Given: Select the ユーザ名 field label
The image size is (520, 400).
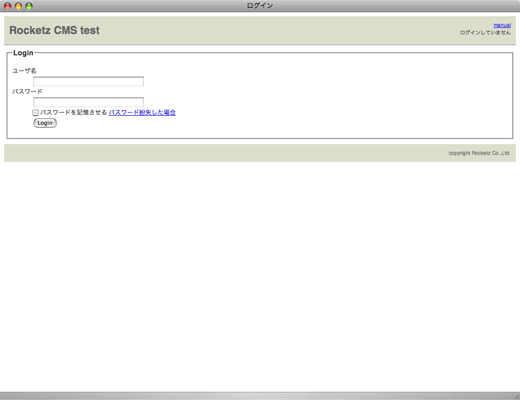Looking at the screenshot, I should [x=24, y=71].
